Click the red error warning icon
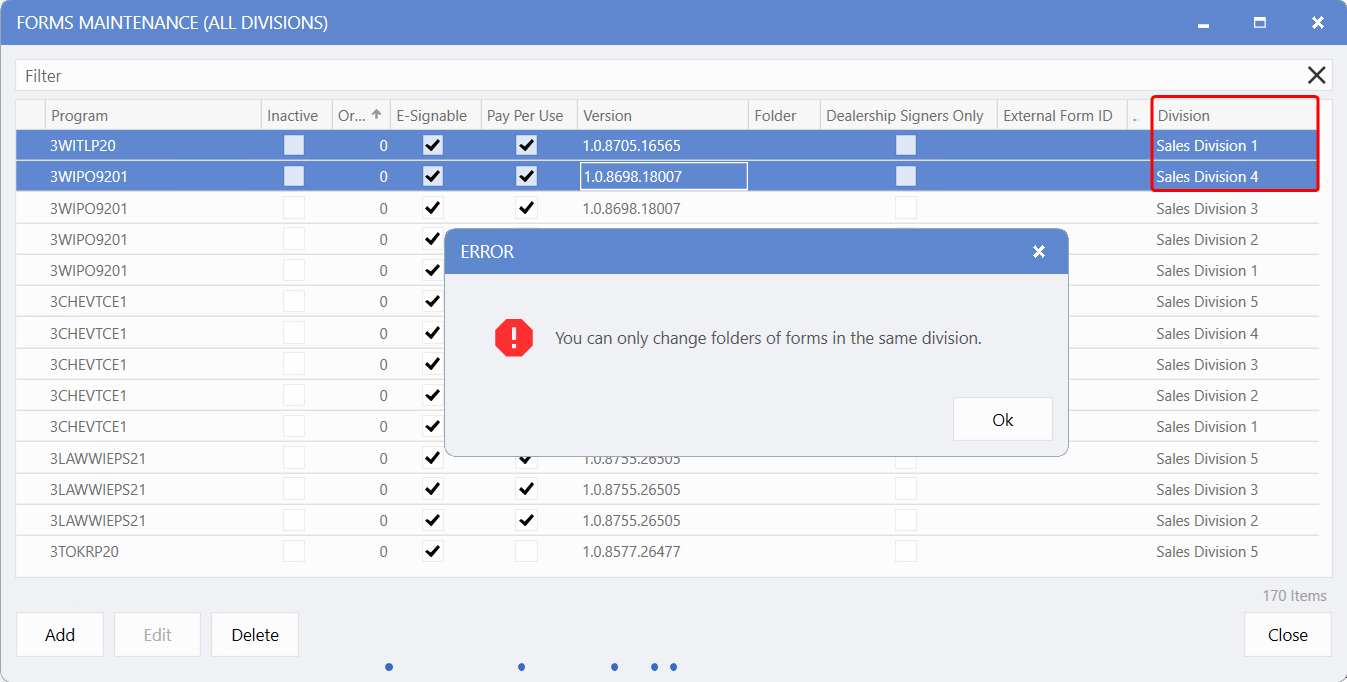1347x682 pixels. 514,338
